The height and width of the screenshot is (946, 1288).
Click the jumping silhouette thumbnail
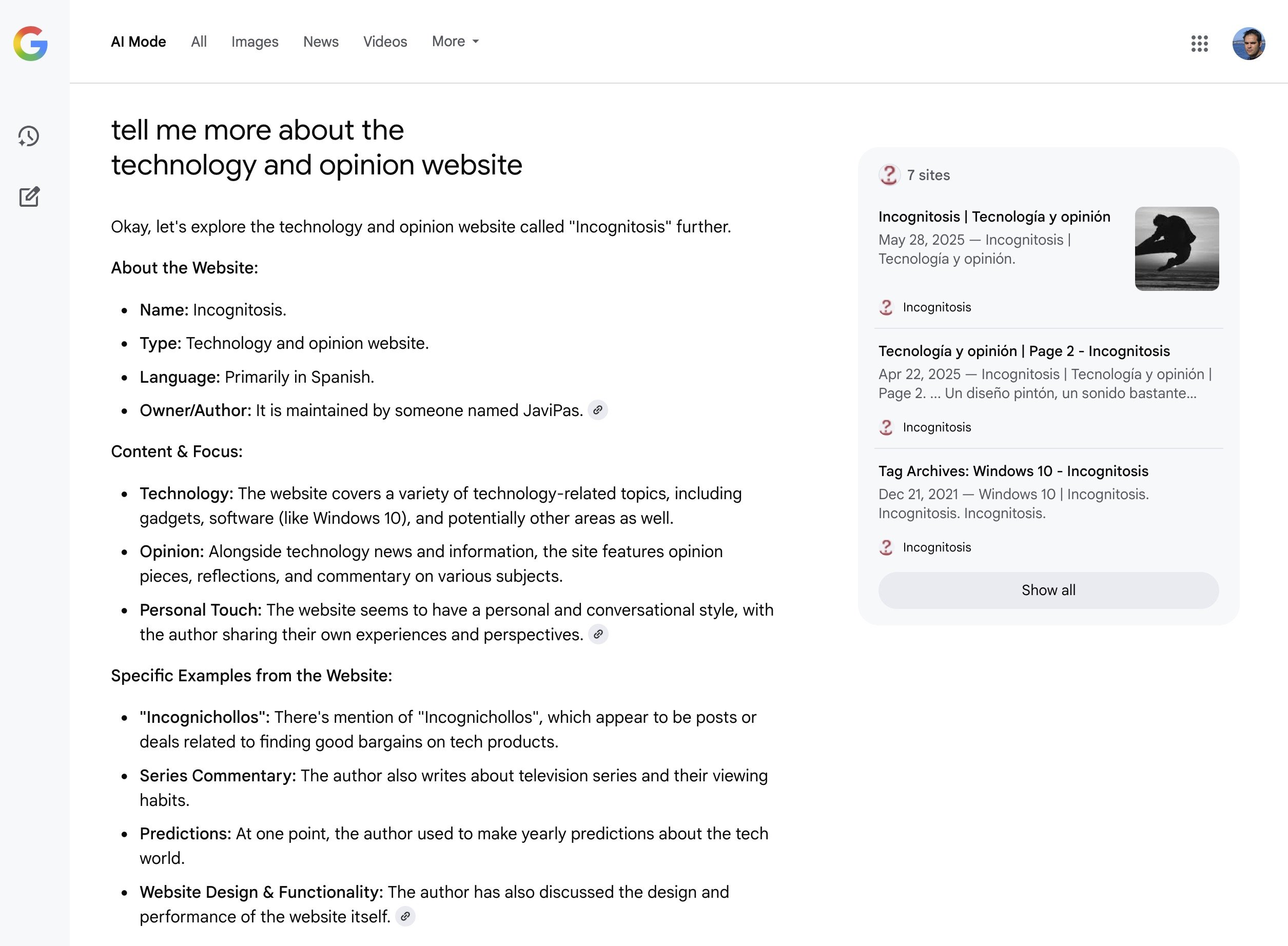pos(1176,248)
